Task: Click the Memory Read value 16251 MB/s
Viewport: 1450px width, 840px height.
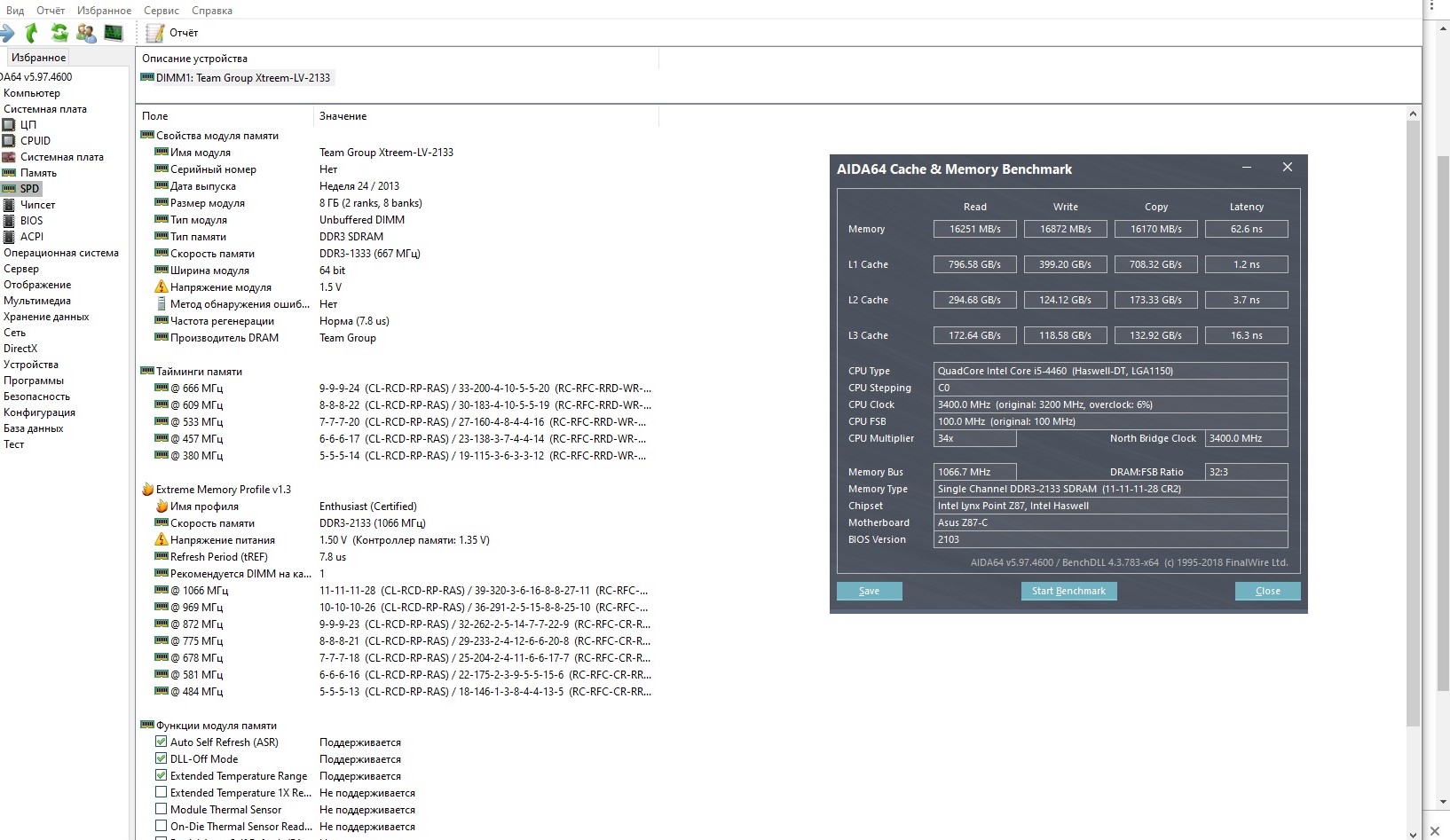Action: [x=975, y=229]
